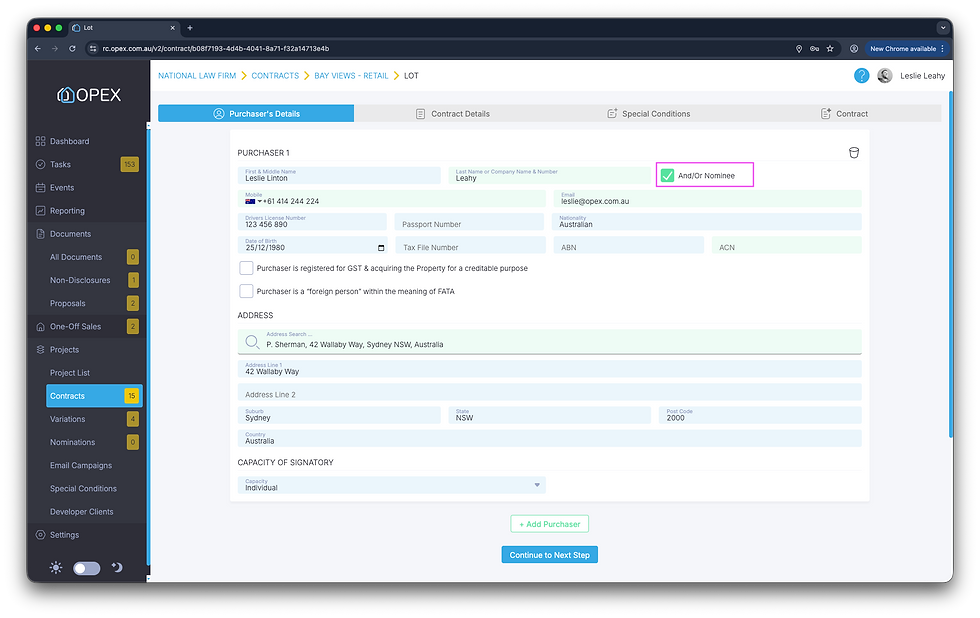Open a new browser tab
Image resolution: width=980 pixels, height=618 pixels.
(190, 27)
